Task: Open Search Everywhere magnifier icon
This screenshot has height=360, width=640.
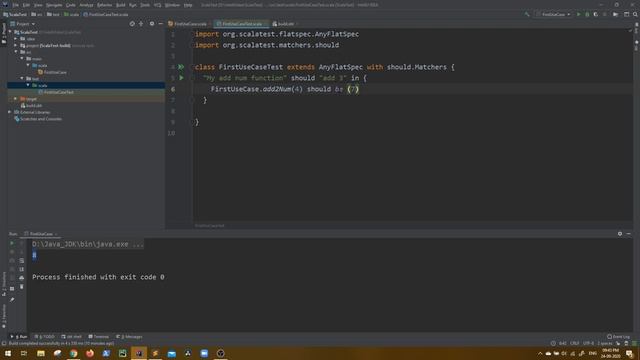Action: (635, 14)
